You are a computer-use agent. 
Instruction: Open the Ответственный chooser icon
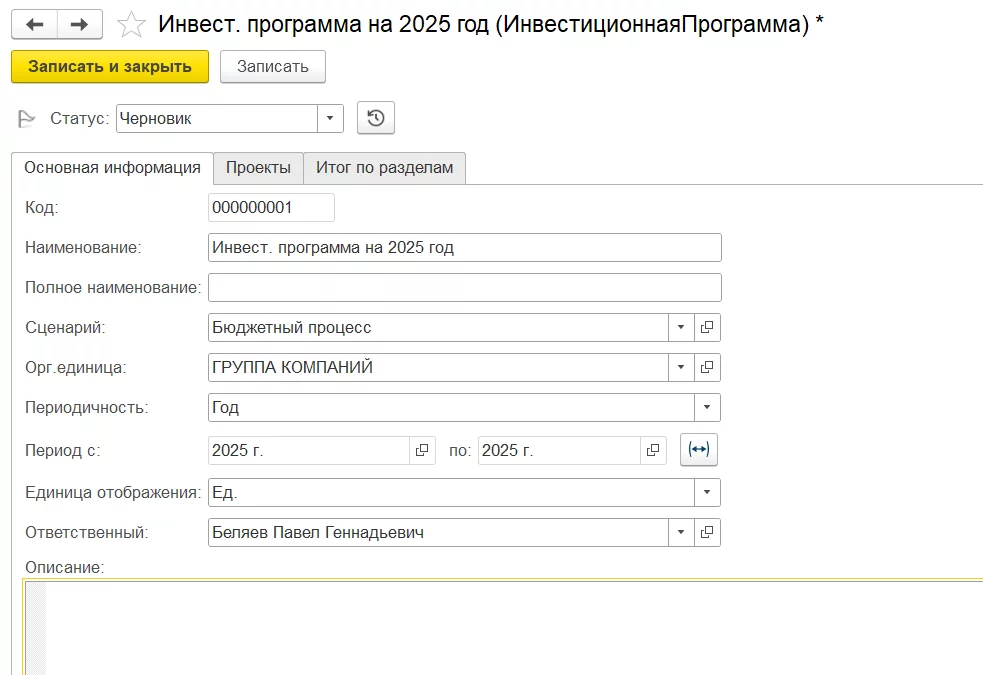707,532
